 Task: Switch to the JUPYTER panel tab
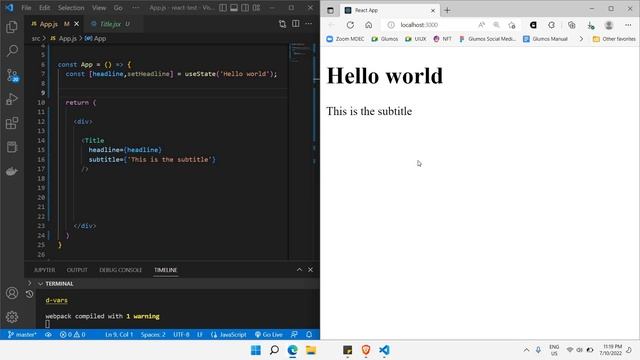[x=44, y=270]
